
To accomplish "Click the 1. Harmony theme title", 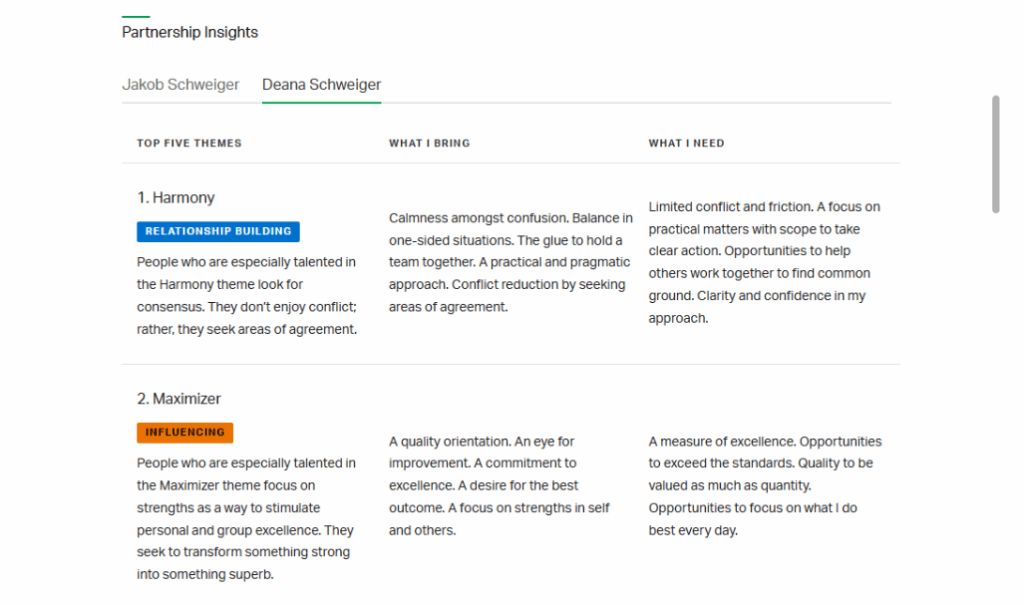I will 176,197.
